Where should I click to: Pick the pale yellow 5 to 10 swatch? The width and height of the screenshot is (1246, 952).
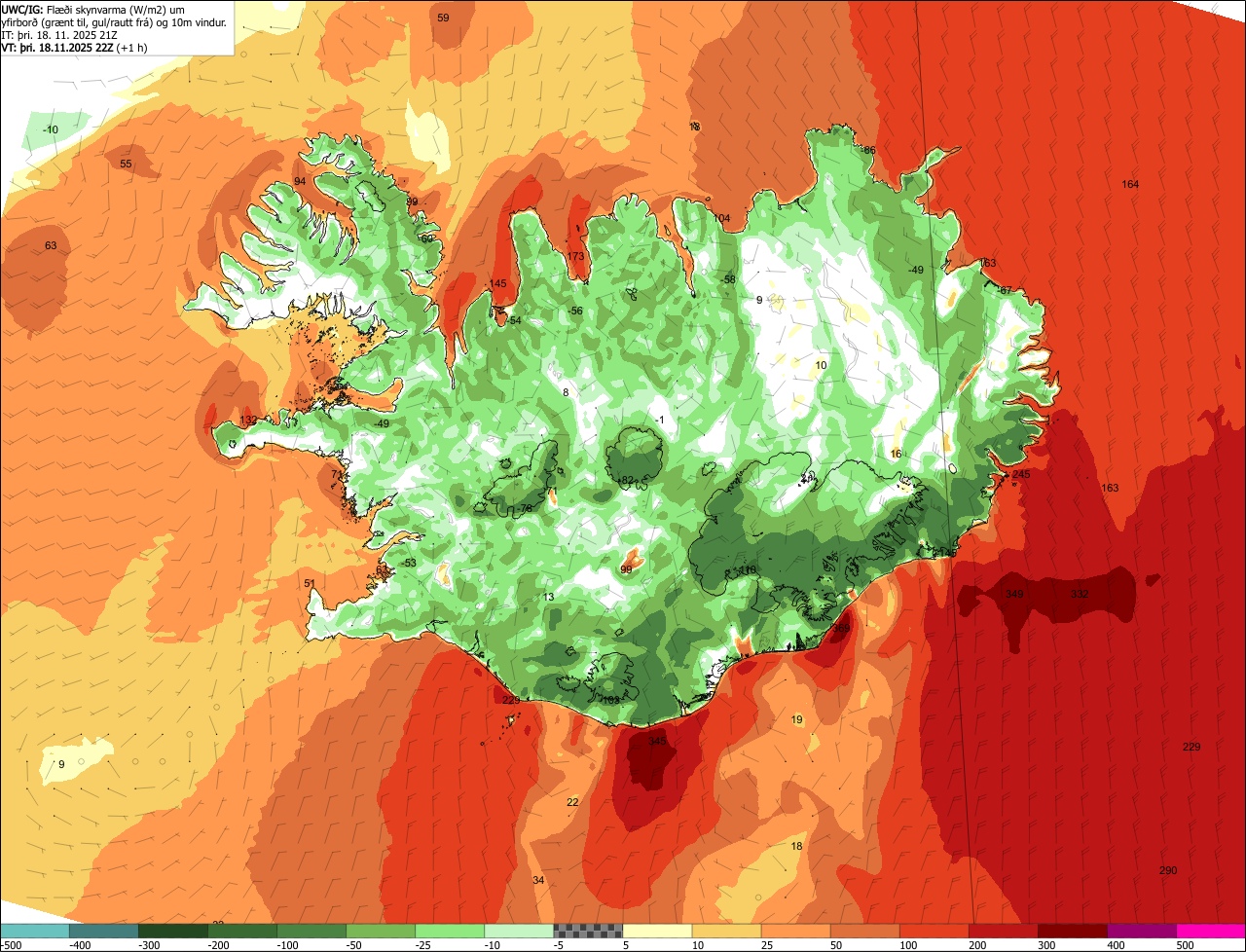click(x=656, y=931)
